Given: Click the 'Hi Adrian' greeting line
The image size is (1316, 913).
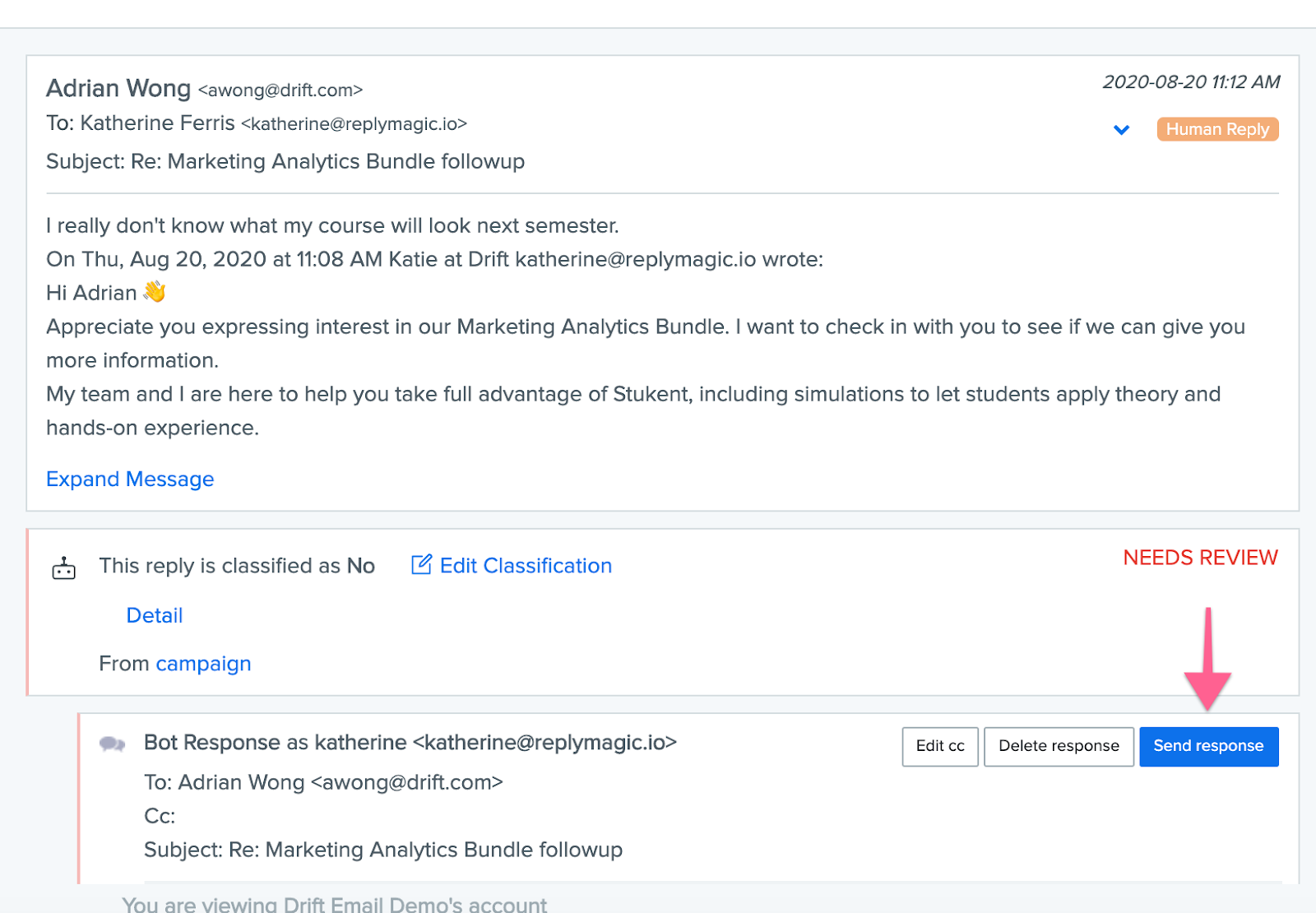Looking at the screenshot, I should coord(106,293).
